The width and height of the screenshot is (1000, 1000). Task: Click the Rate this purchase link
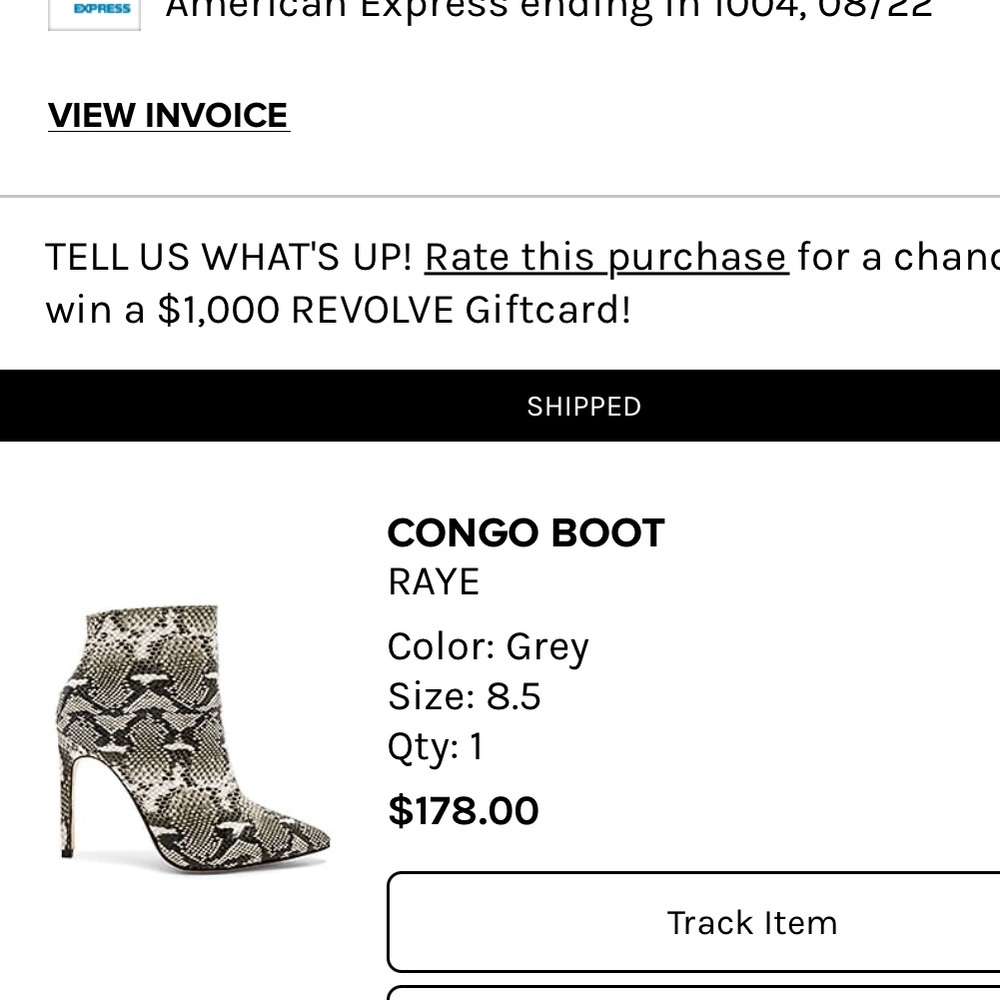pyautogui.click(x=606, y=256)
